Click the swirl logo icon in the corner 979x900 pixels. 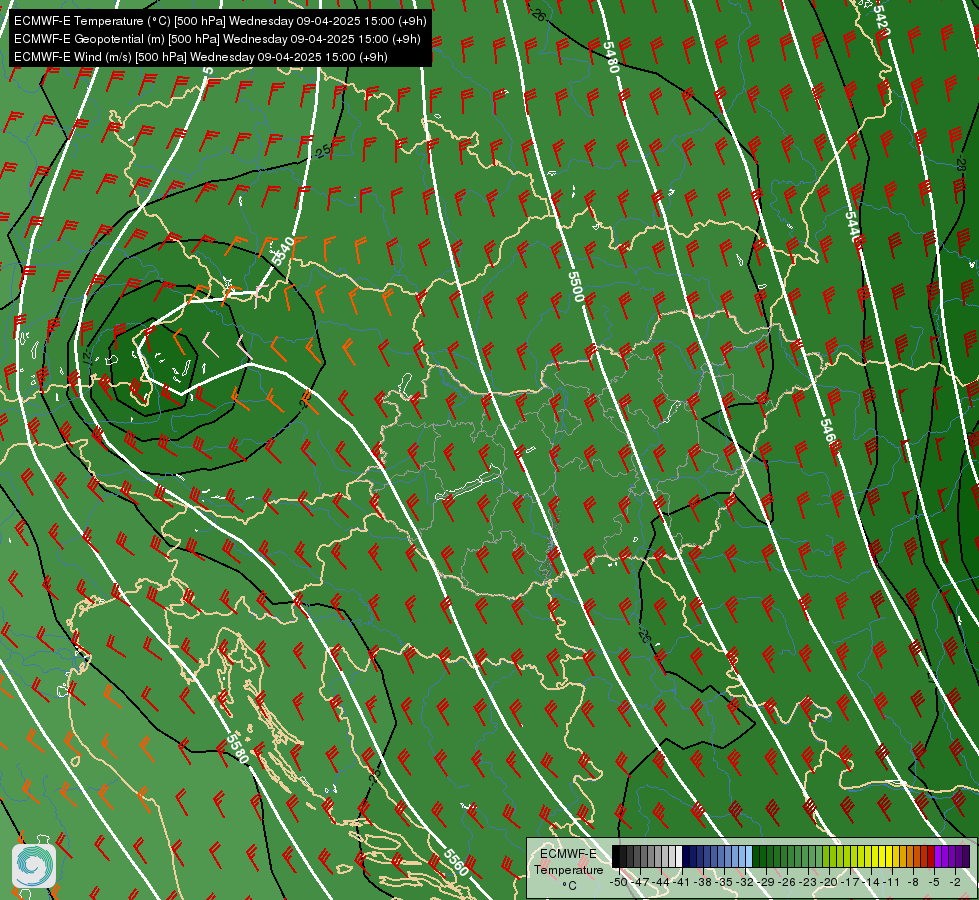(x=34, y=866)
